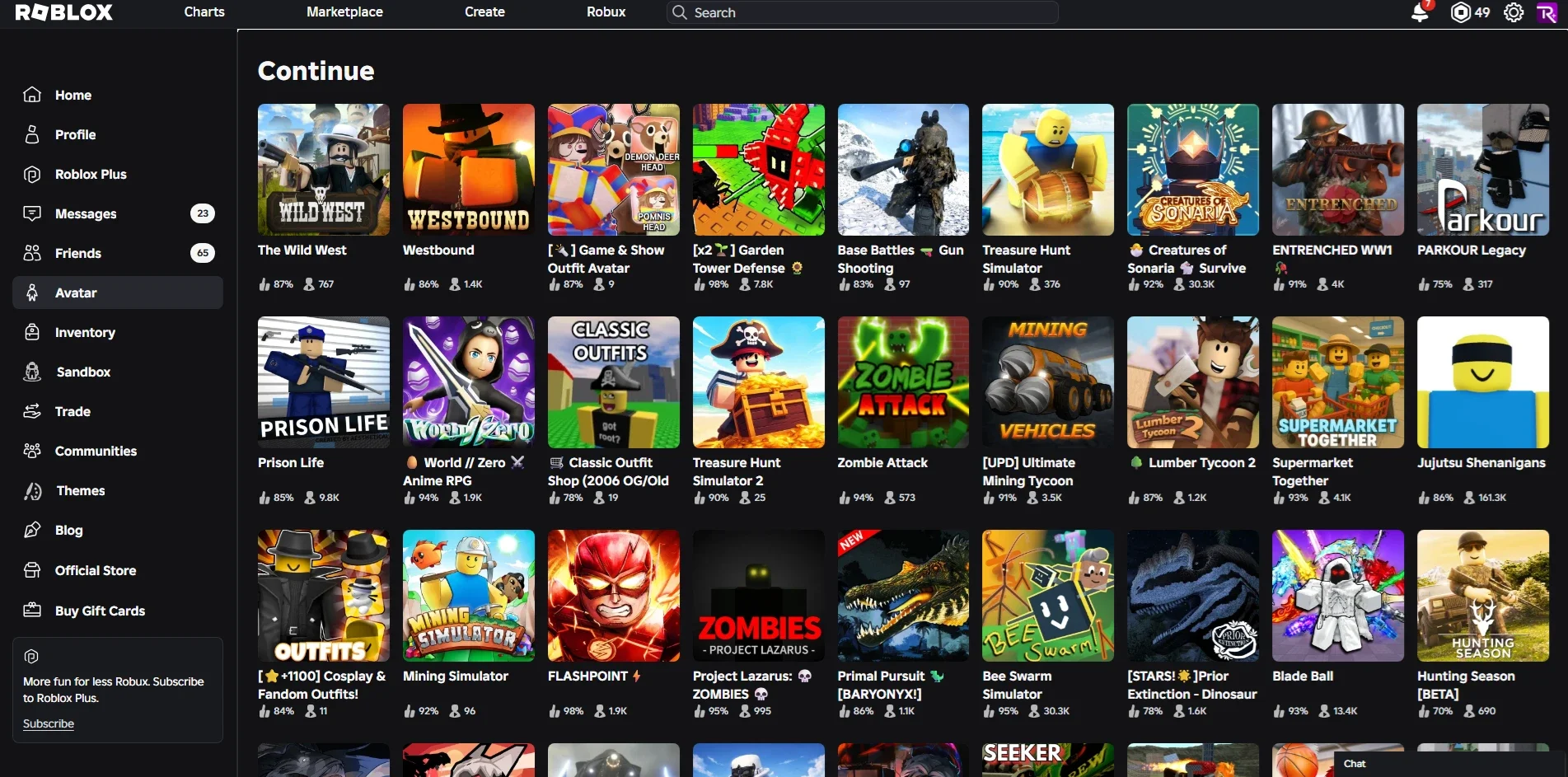Open The Wild West game title
This screenshot has height=777, width=1568.
[x=302, y=250]
